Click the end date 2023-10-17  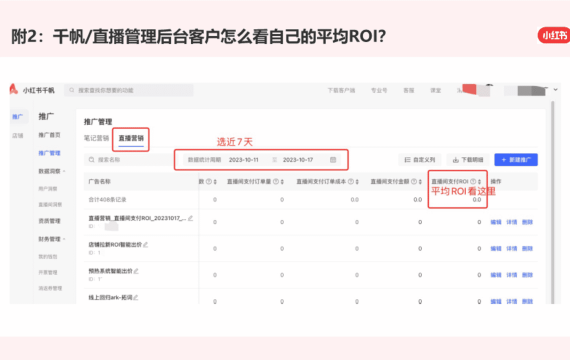(298, 160)
